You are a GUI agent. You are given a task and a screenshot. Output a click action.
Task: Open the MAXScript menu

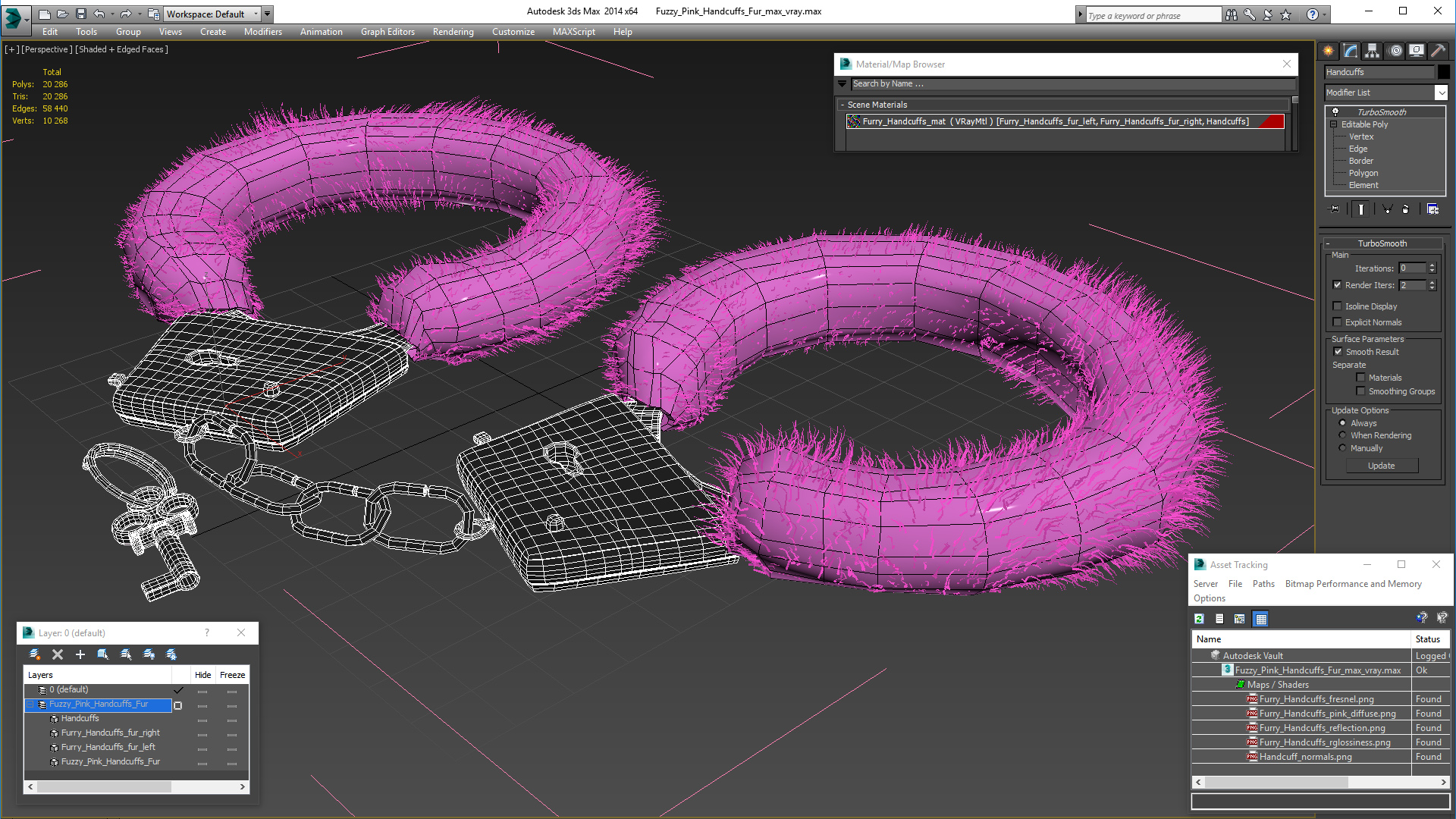(x=573, y=32)
